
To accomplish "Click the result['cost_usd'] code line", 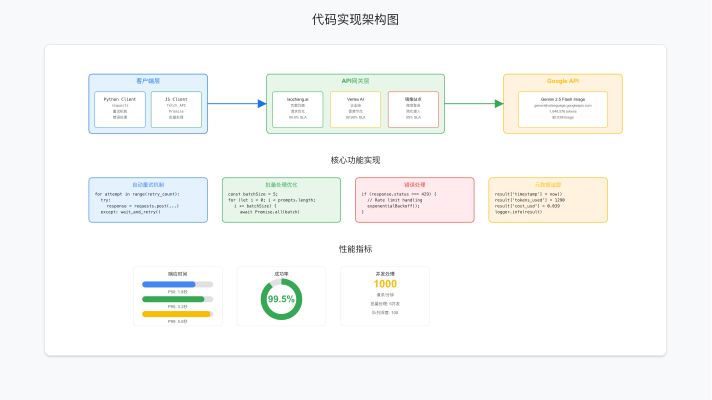I will click(527, 206).
